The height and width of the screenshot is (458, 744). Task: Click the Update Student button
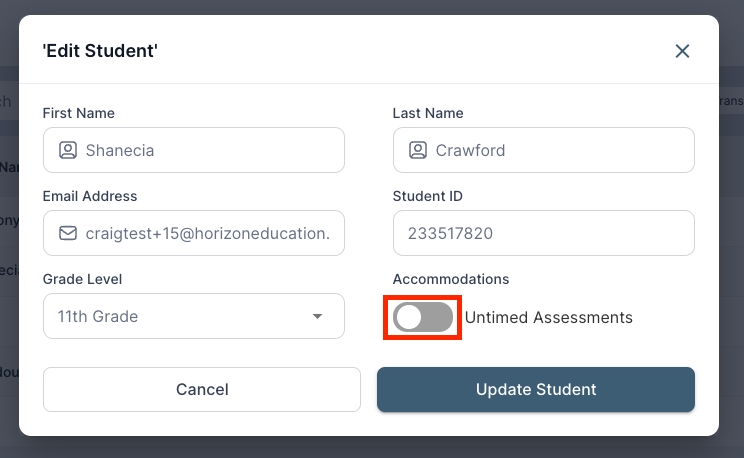click(x=535, y=389)
